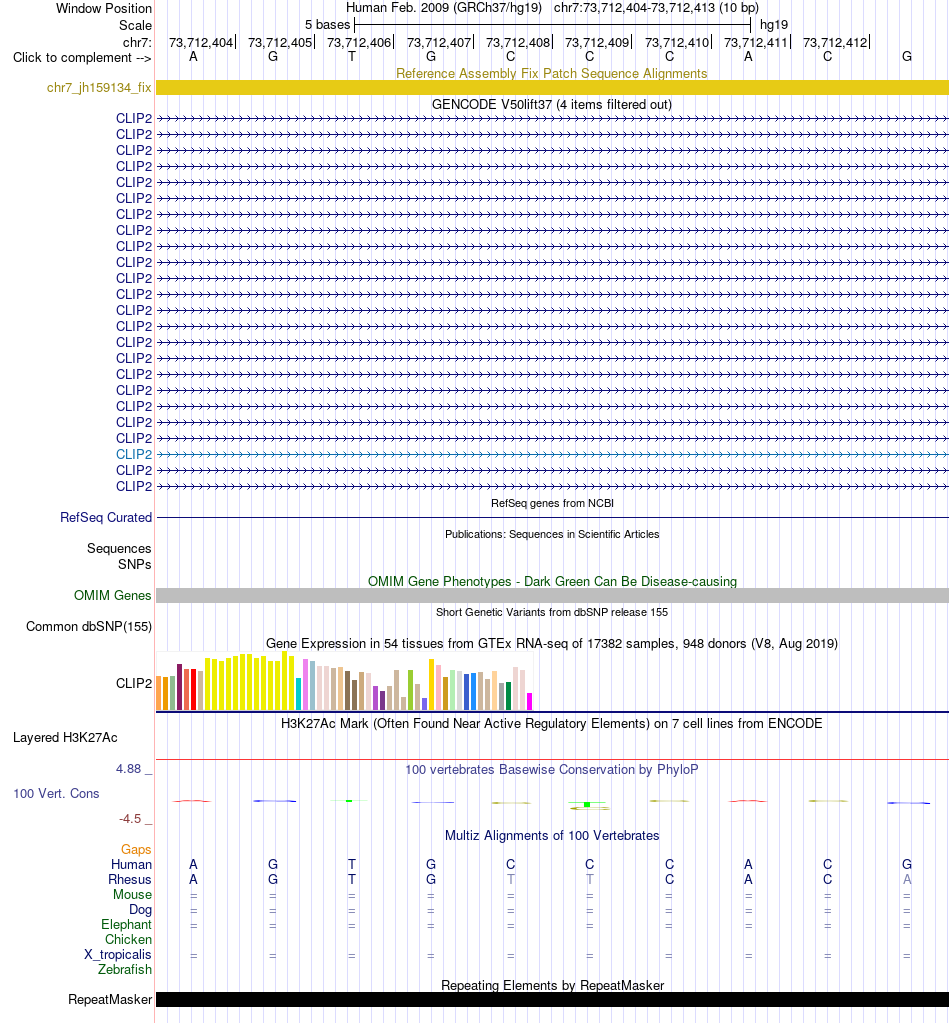
Task: Select the "Elephant" species label
Action: (x=126, y=924)
